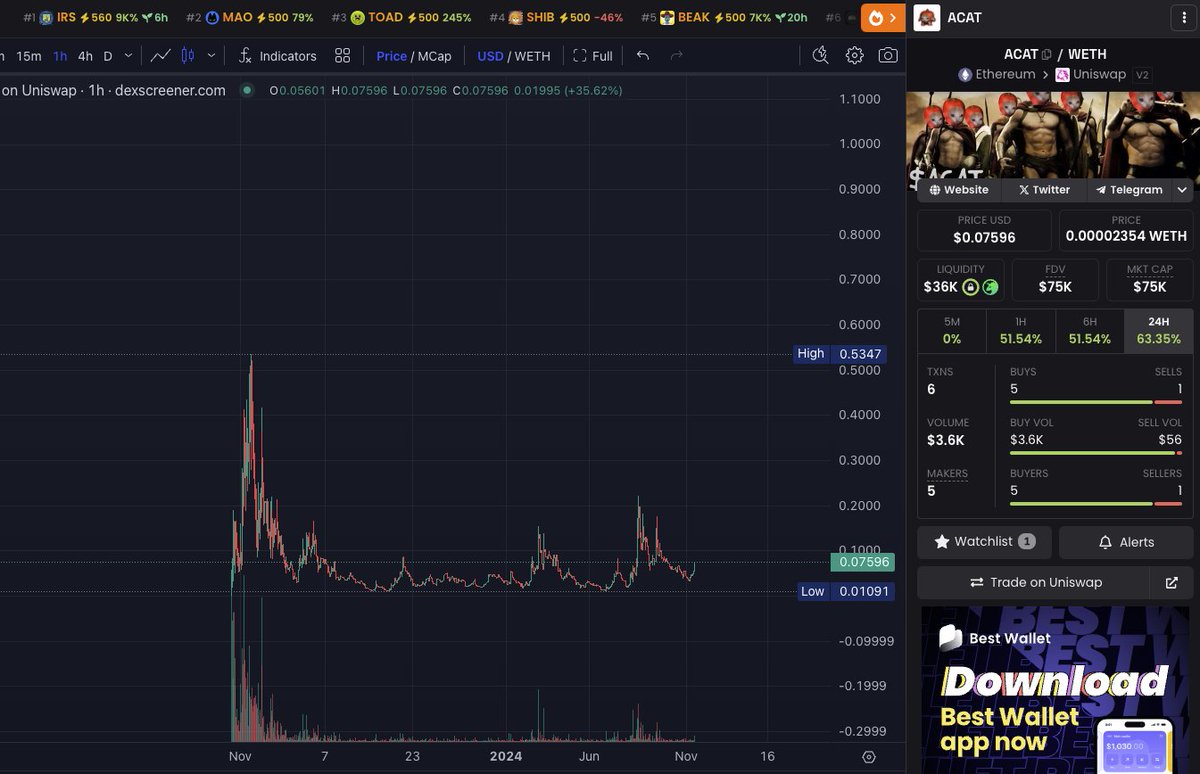The image size is (1200, 774).
Task: Click the High 0.5347 price label
Action: click(x=840, y=354)
